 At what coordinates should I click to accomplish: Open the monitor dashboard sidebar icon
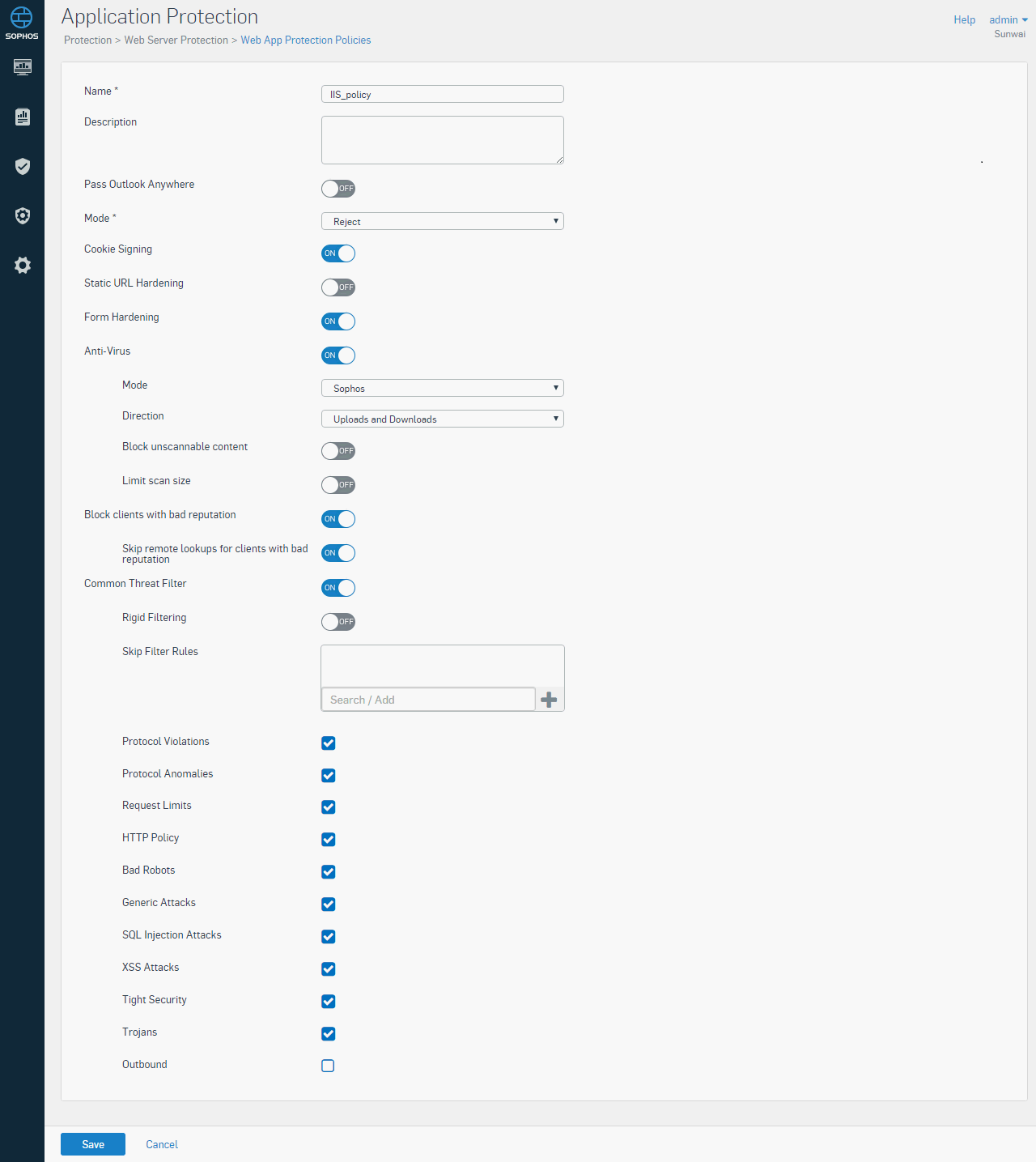(23, 67)
